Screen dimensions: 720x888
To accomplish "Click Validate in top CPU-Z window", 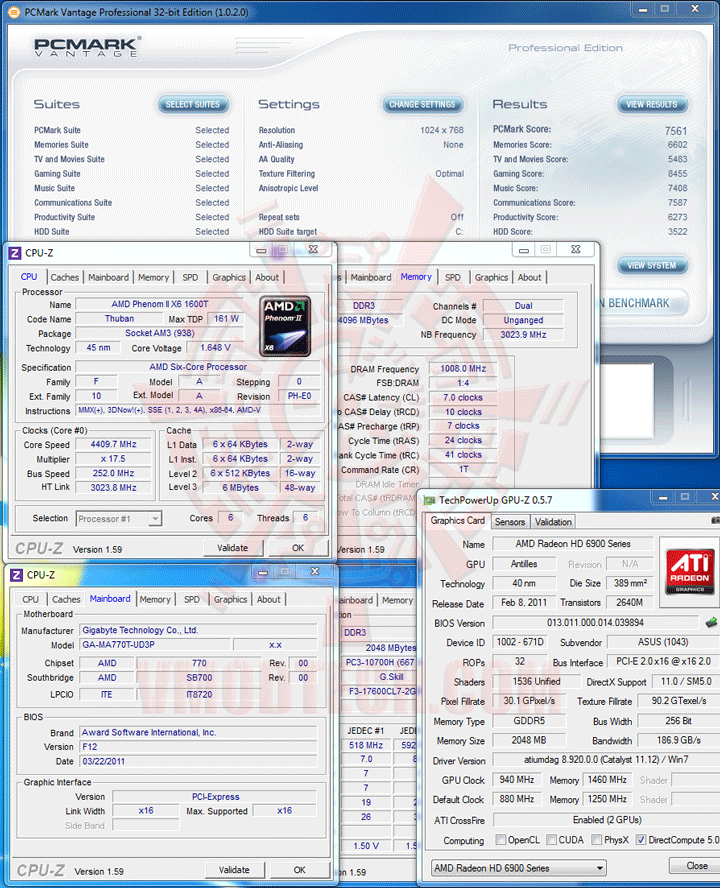I will [233, 548].
